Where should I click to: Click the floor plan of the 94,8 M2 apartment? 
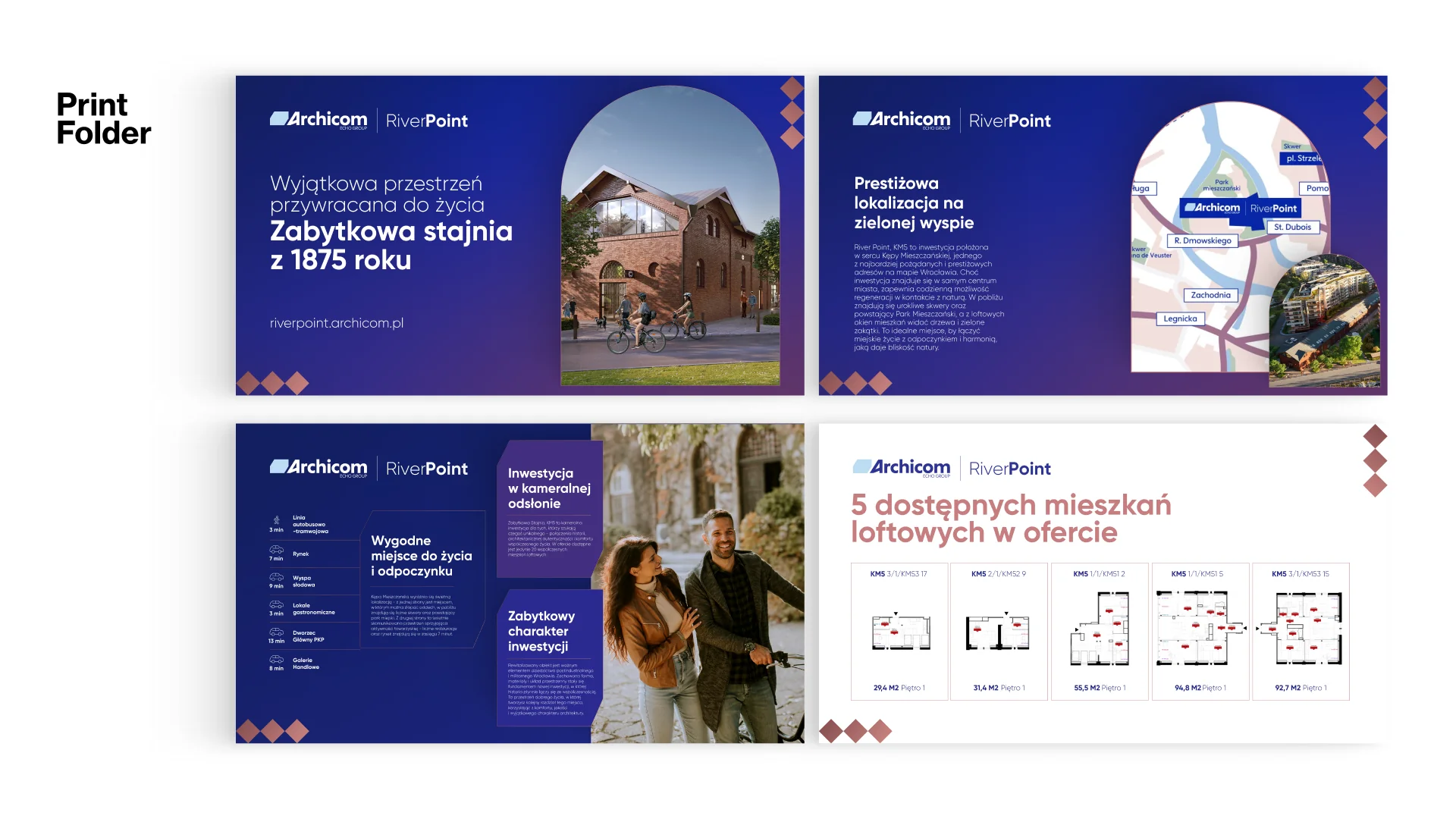(x=1200, y=629)
